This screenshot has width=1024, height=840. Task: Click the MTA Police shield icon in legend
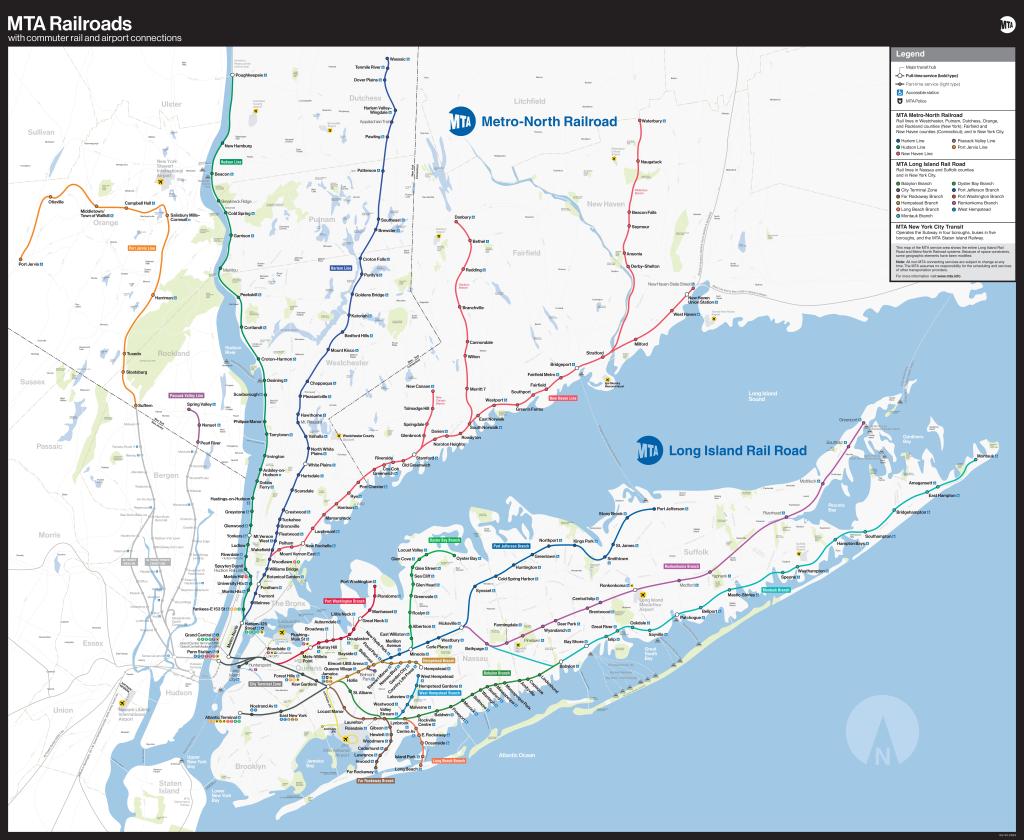click(899, 101)
